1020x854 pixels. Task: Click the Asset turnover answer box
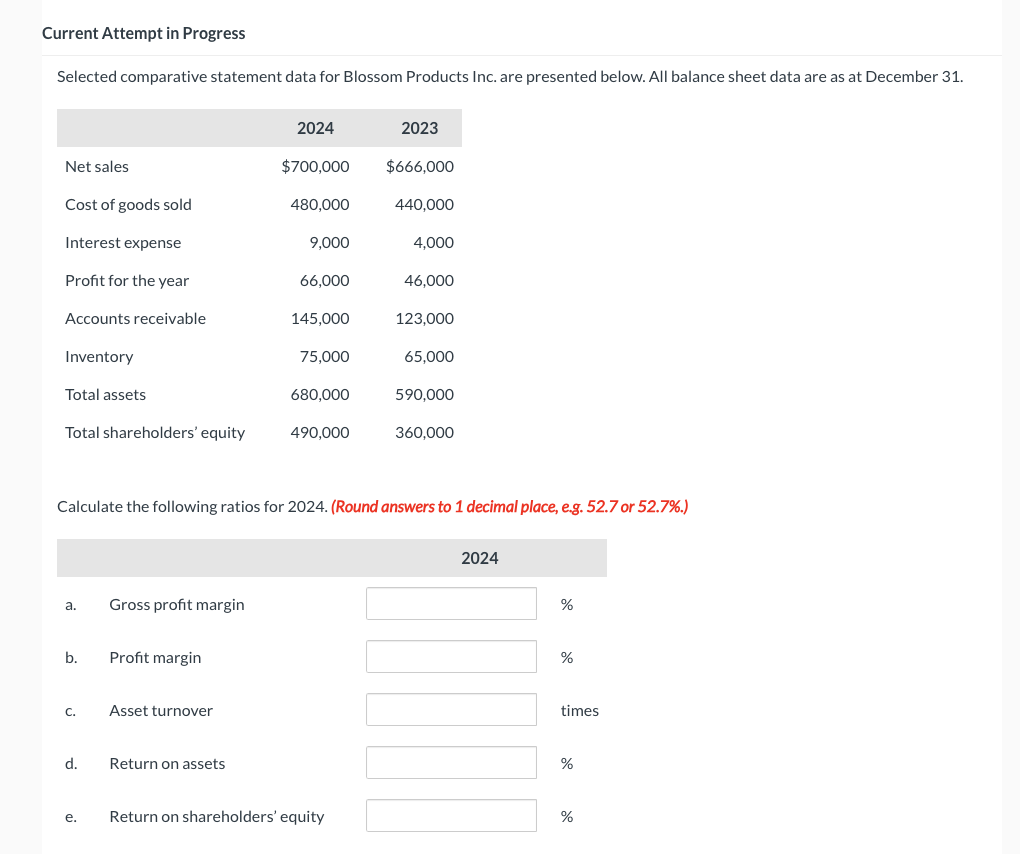(451, 709)
